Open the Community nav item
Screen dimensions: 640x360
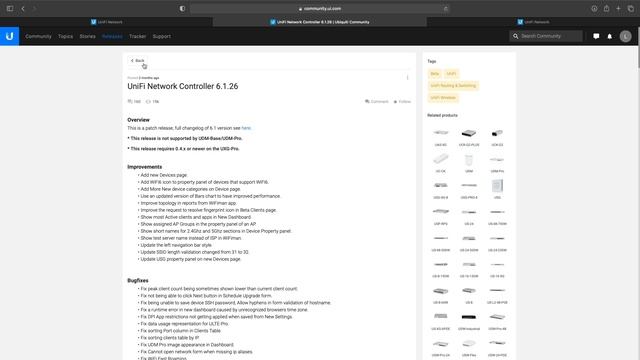click(x=38, y=36)
